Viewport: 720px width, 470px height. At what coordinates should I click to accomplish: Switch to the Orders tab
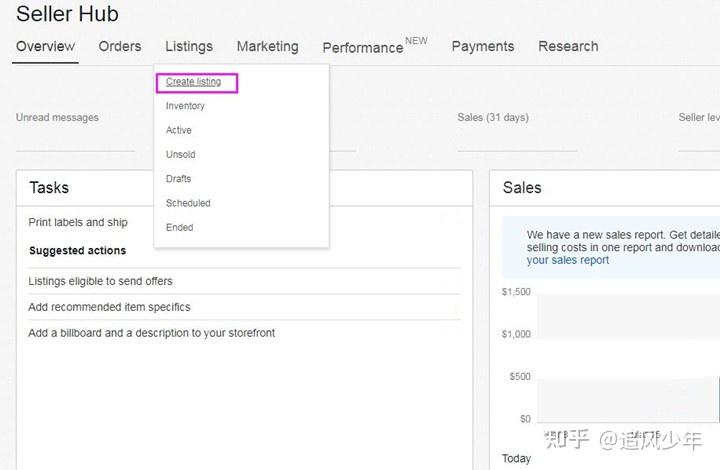(120, 46)
